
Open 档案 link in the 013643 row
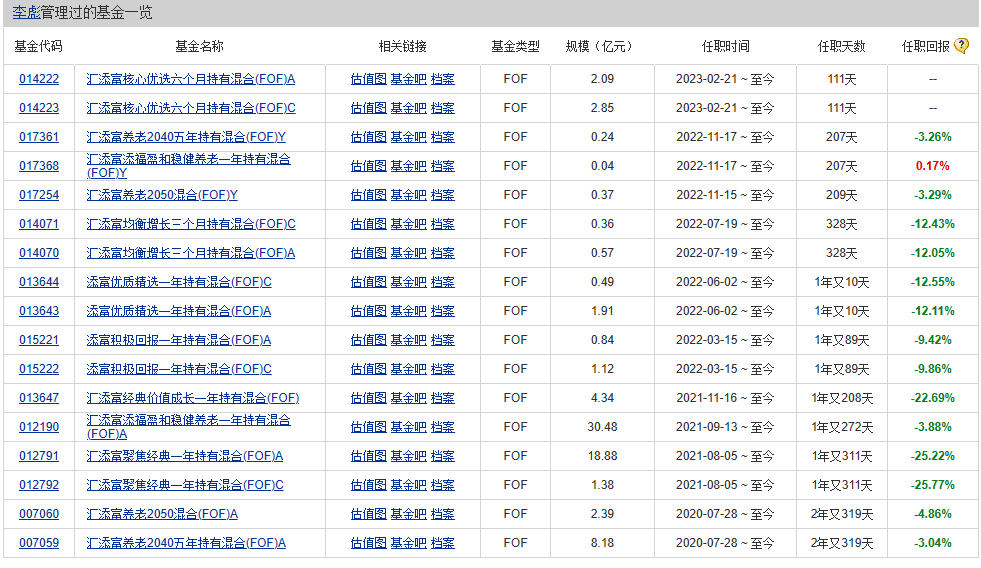click(443, 311)
